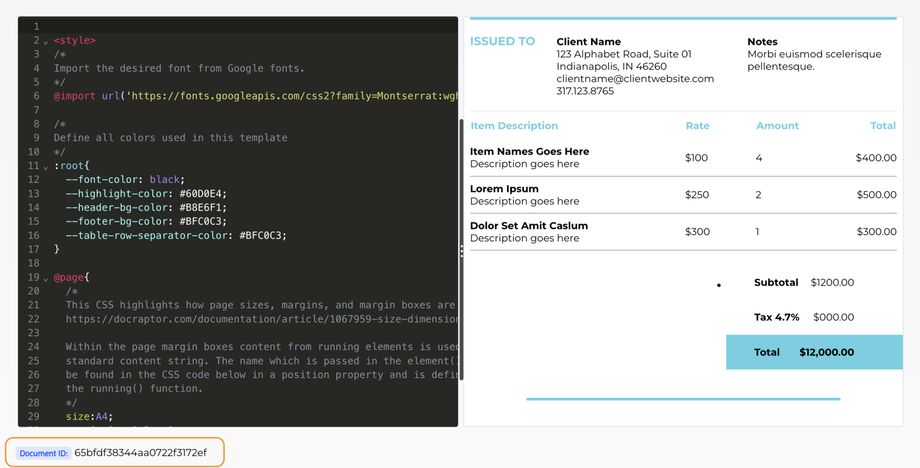Click the Lorem Ipsum item row
920x468 pixels.
(683, 195)
